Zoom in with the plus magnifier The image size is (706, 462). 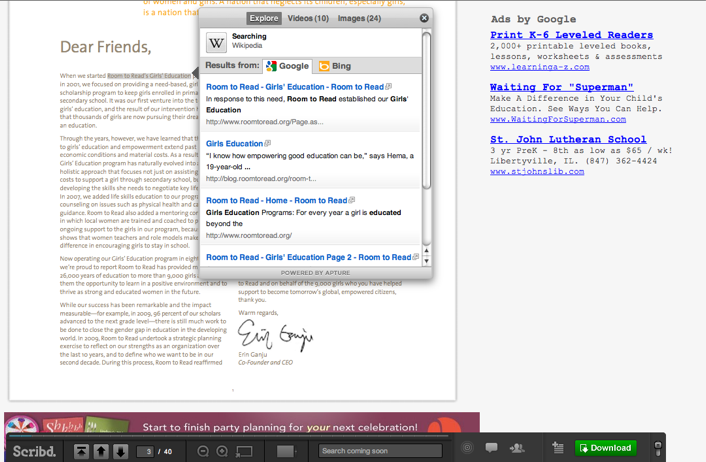[x=222, y=451]
